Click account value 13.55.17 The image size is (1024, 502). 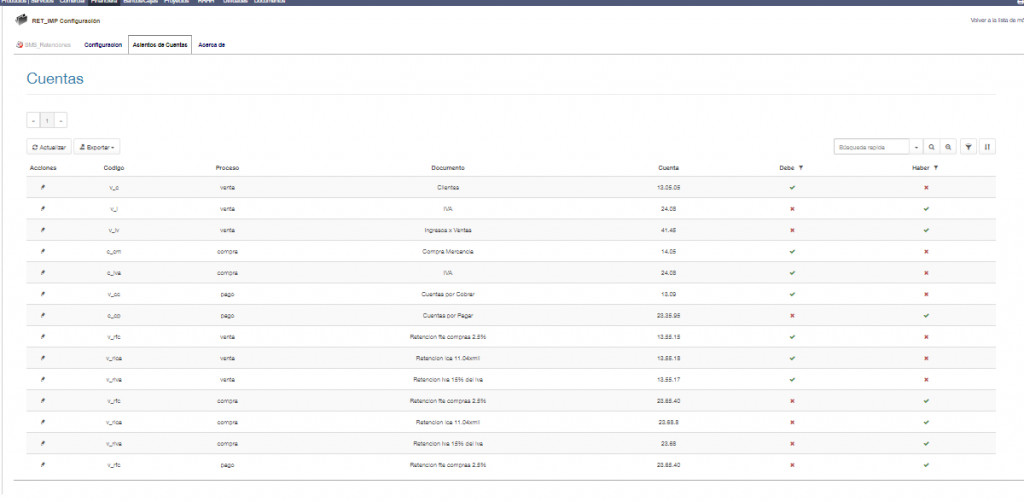pyautogui.click(x=669, y=379)
